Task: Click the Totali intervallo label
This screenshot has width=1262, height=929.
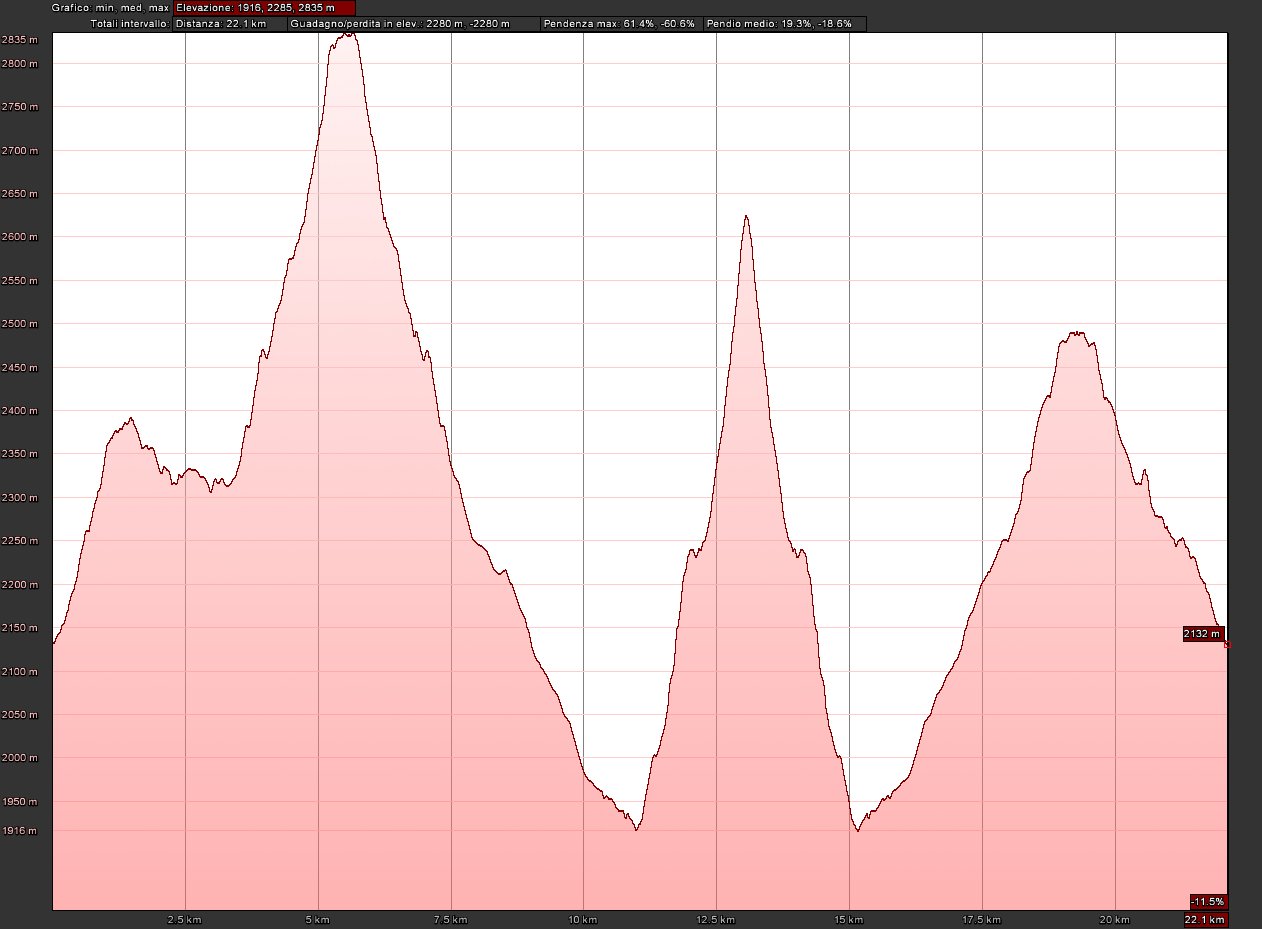Action: (x=130, y=23)
